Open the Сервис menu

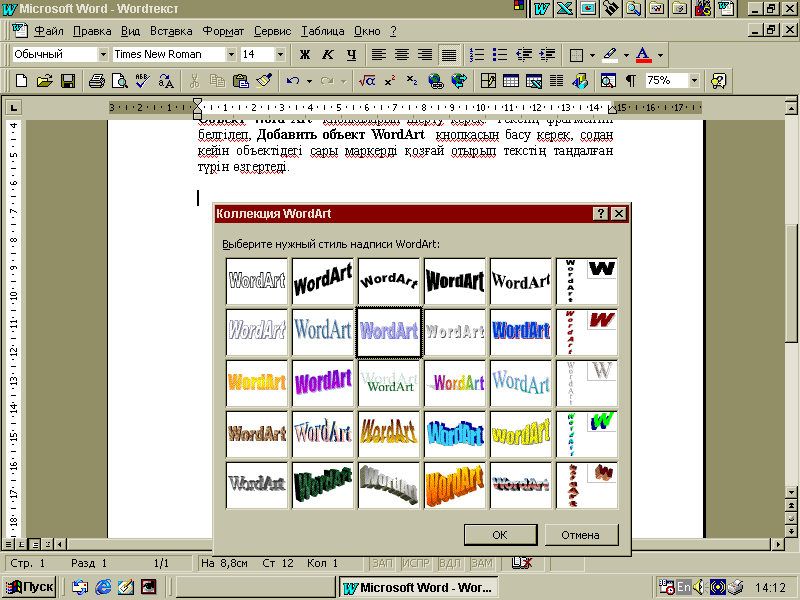(x=272, y=31)
